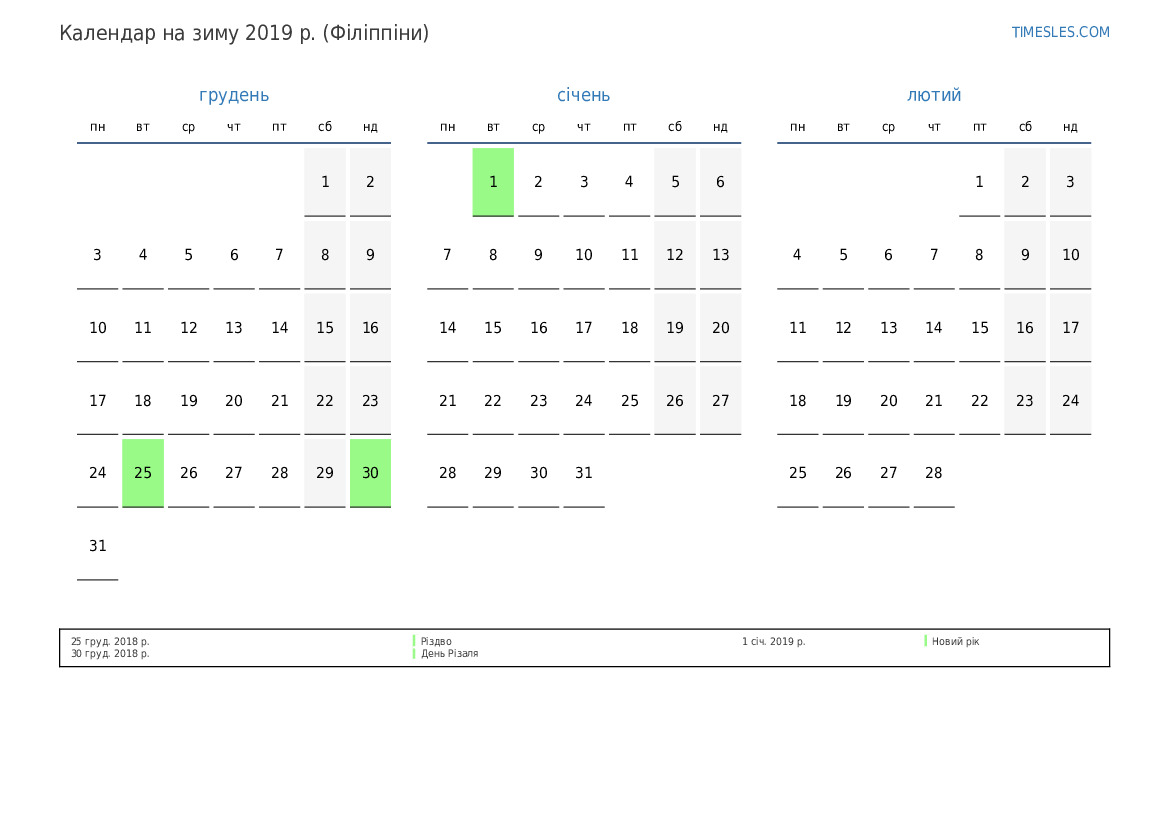The image size is (1169, 827).
Task: Select green-highlighted January 1 cell
Action: pyautogui.click(x=493, y=182)
